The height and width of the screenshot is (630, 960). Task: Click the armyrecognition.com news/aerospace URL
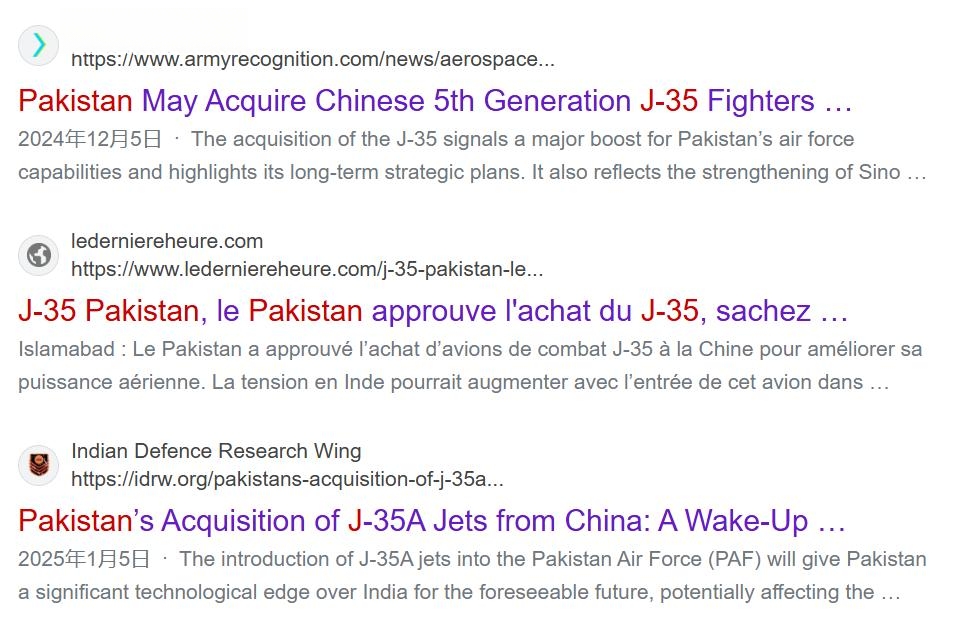313,59
